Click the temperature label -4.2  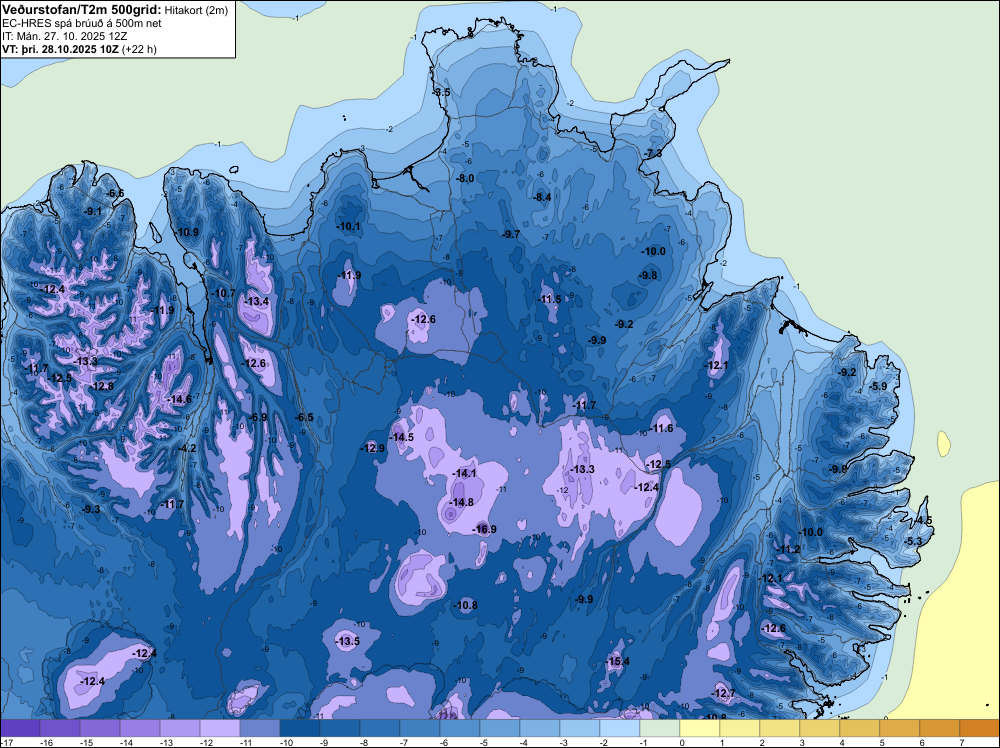(x=188, y=448)
